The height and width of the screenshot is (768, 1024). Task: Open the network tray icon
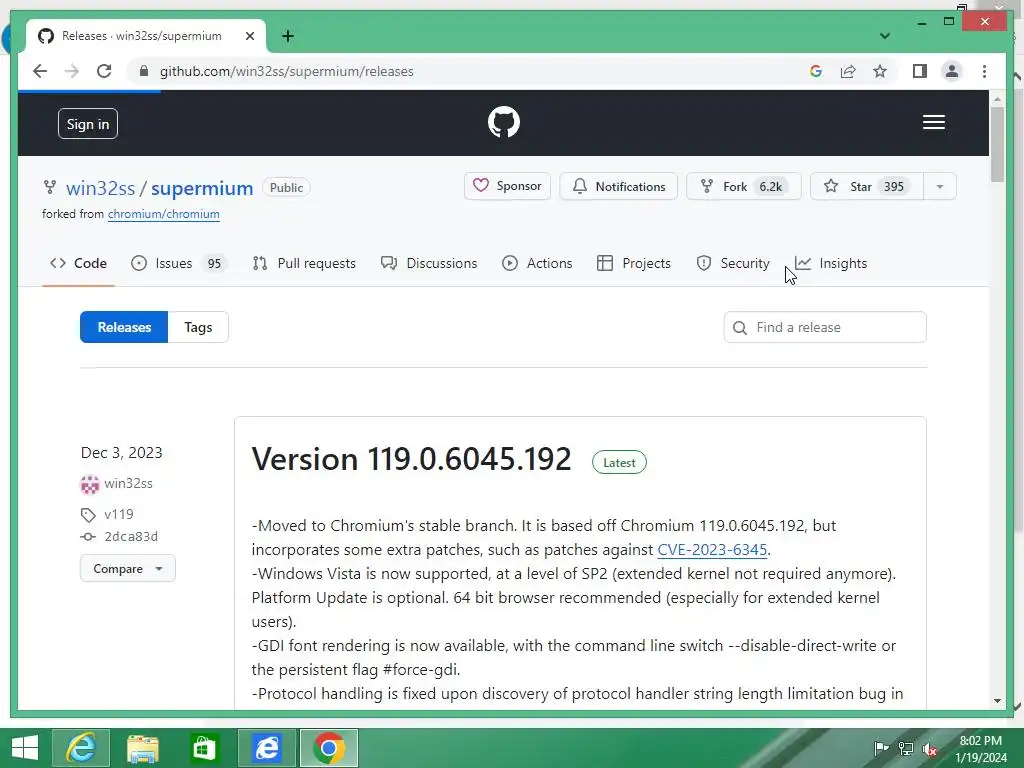906,748
